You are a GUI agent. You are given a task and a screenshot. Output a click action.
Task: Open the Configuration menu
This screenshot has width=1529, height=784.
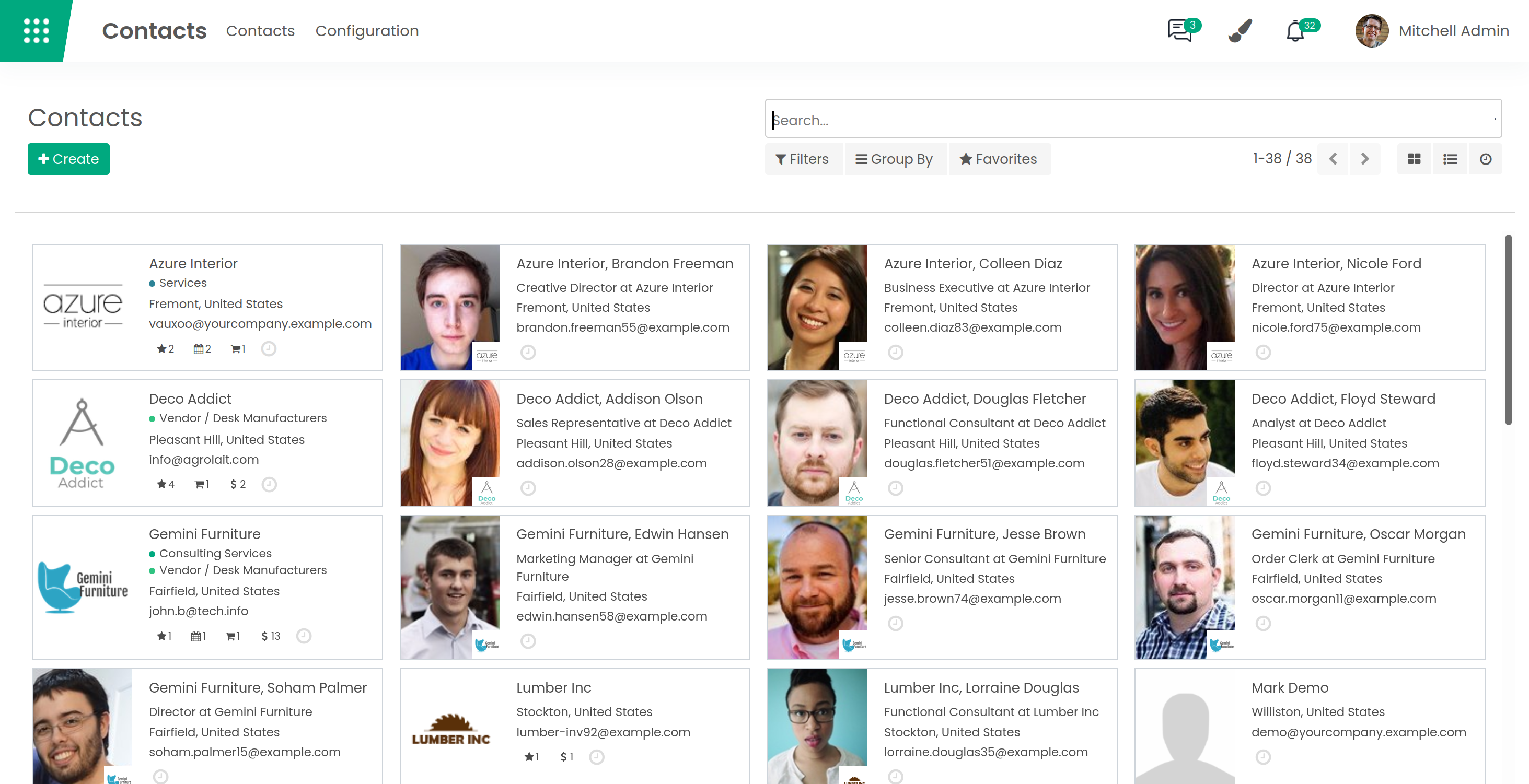(x=367, y=31)
